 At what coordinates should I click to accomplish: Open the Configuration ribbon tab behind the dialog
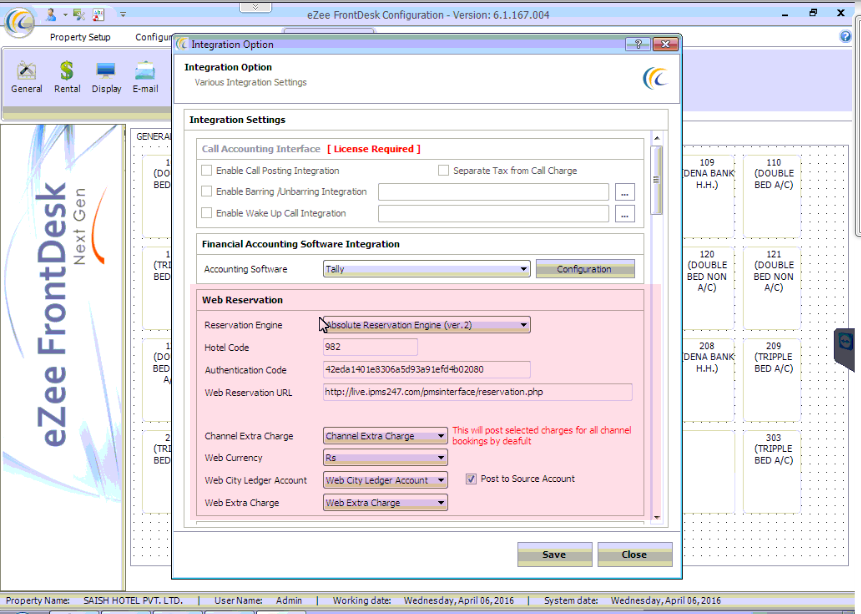153,37
